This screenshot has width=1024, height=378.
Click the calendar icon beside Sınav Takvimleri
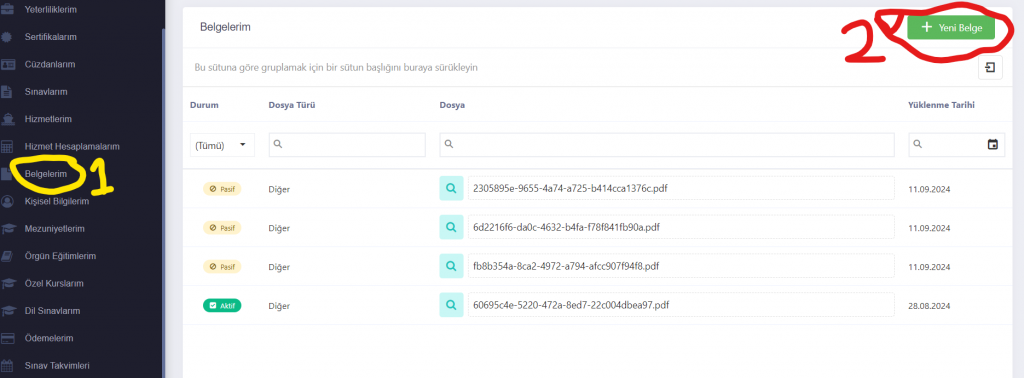click(x=7, y=366)
